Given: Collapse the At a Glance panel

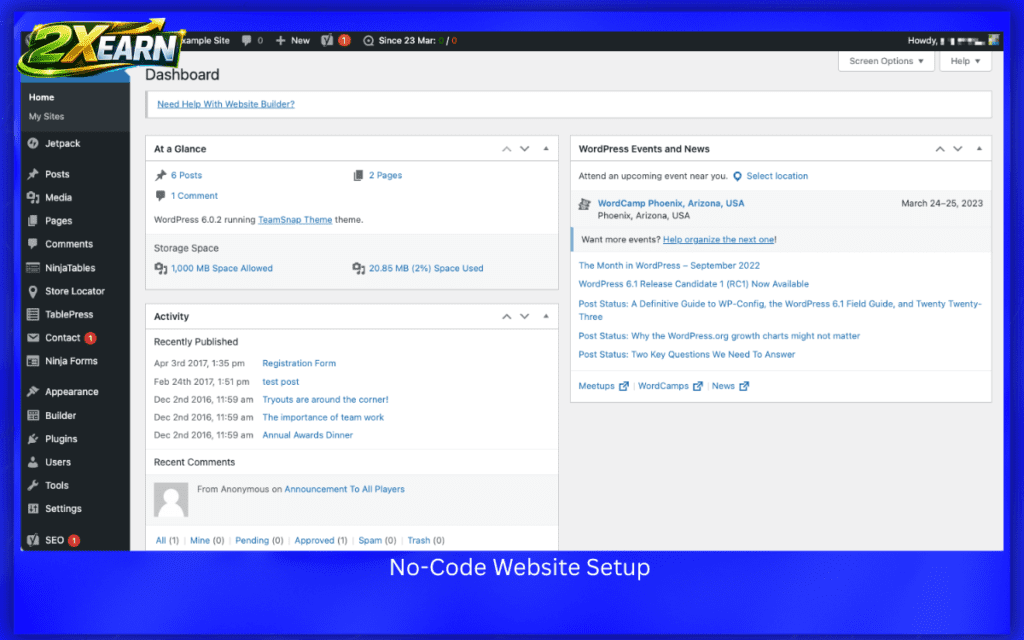Looking at the screenshot, I should click(x=545, y=148).
